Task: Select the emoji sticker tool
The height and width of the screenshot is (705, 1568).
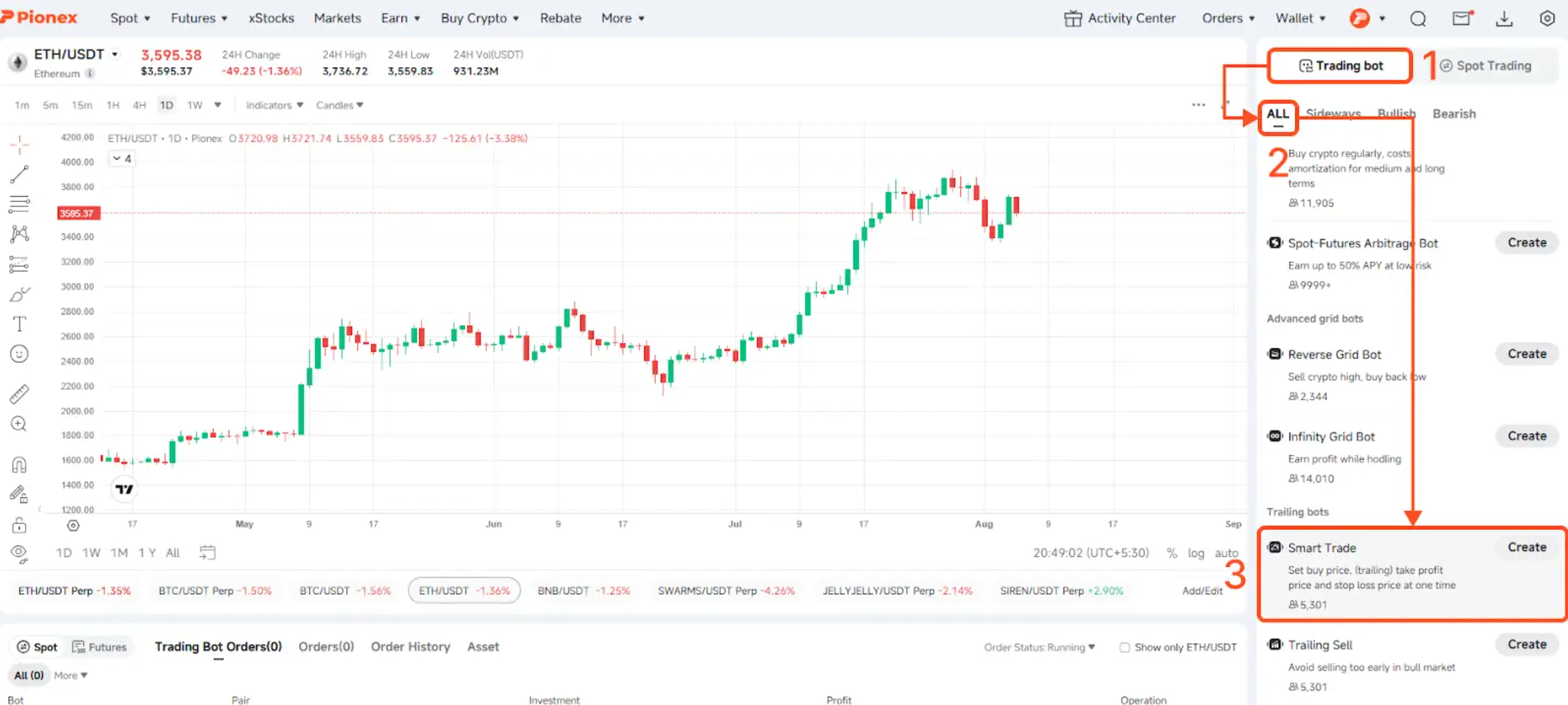Action: (20, 354)
